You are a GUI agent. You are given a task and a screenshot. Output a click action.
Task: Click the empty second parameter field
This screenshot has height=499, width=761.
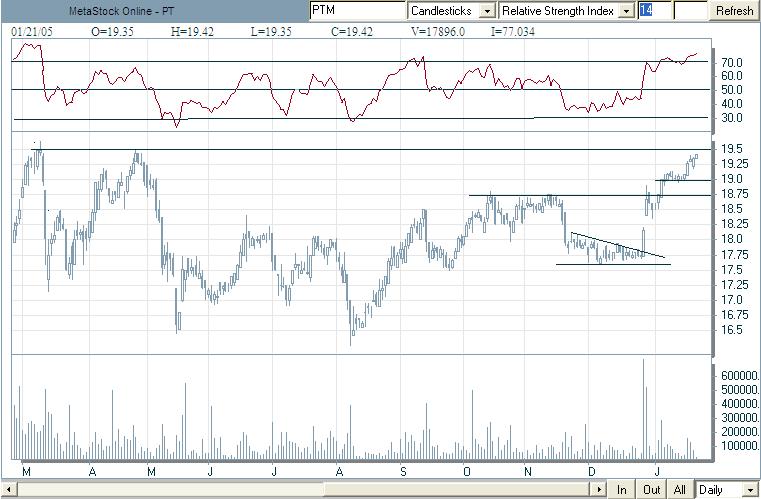pos(690,11)
